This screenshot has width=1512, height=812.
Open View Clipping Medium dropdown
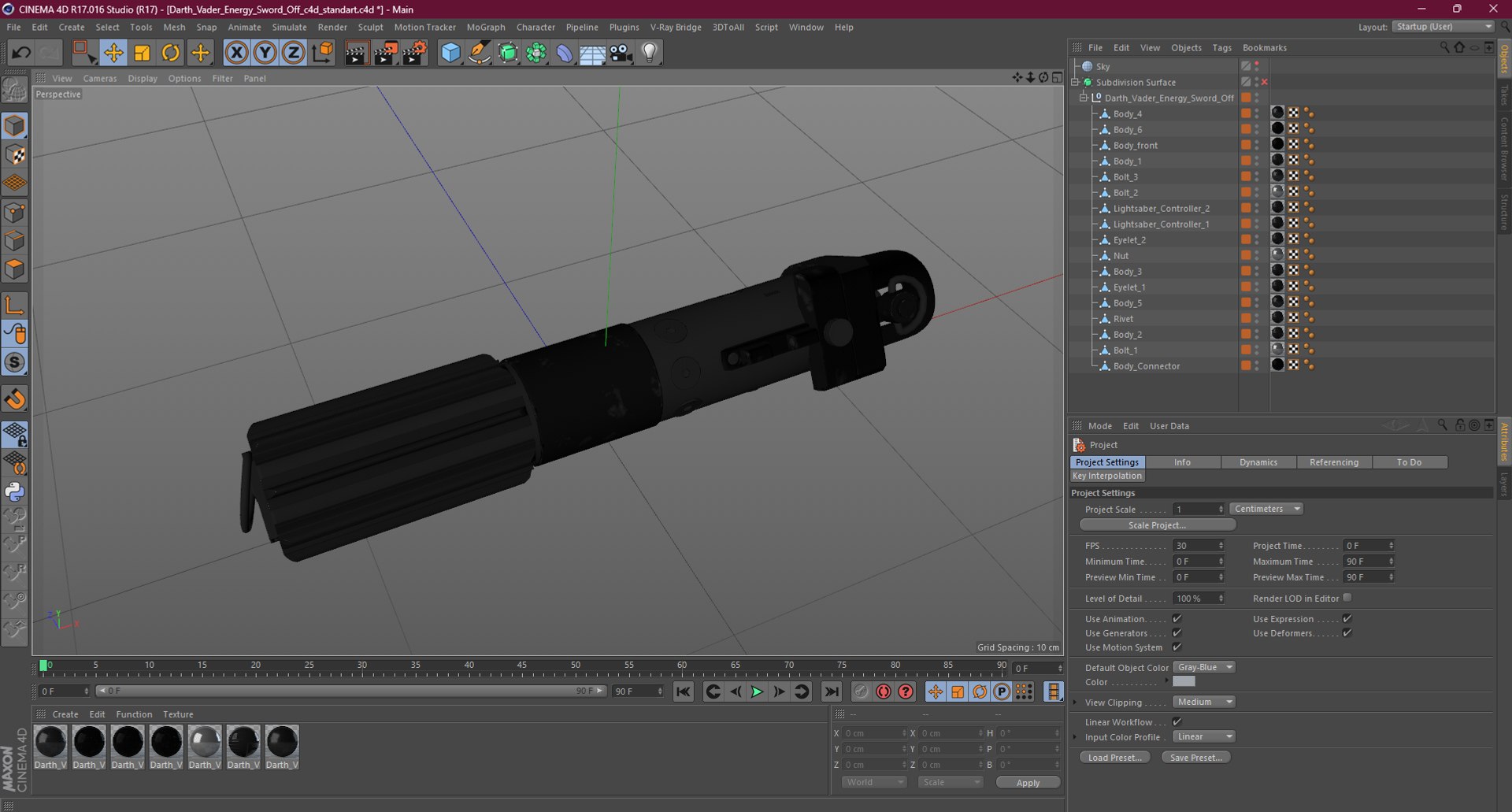[x=1204, y=702]
